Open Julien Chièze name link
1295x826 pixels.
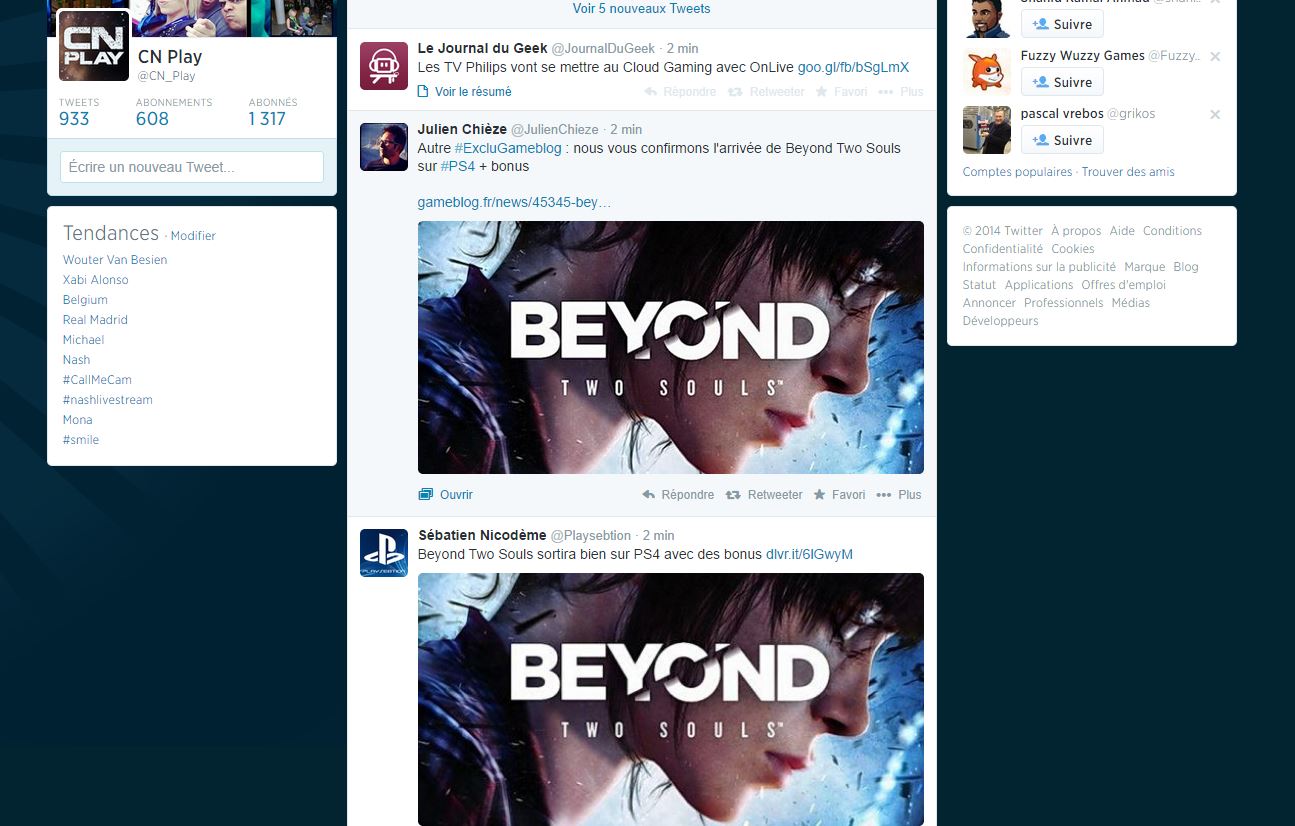point(462,130)
